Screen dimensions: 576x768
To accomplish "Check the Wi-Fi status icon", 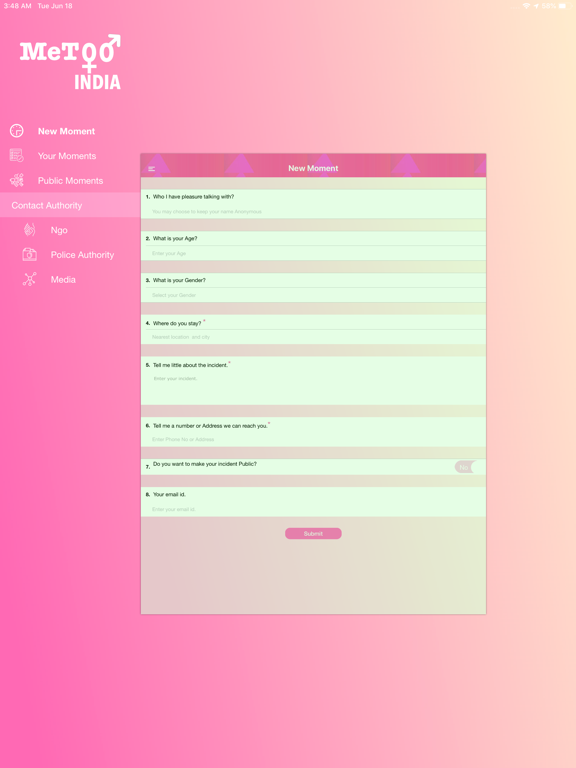I will [526, 6].
